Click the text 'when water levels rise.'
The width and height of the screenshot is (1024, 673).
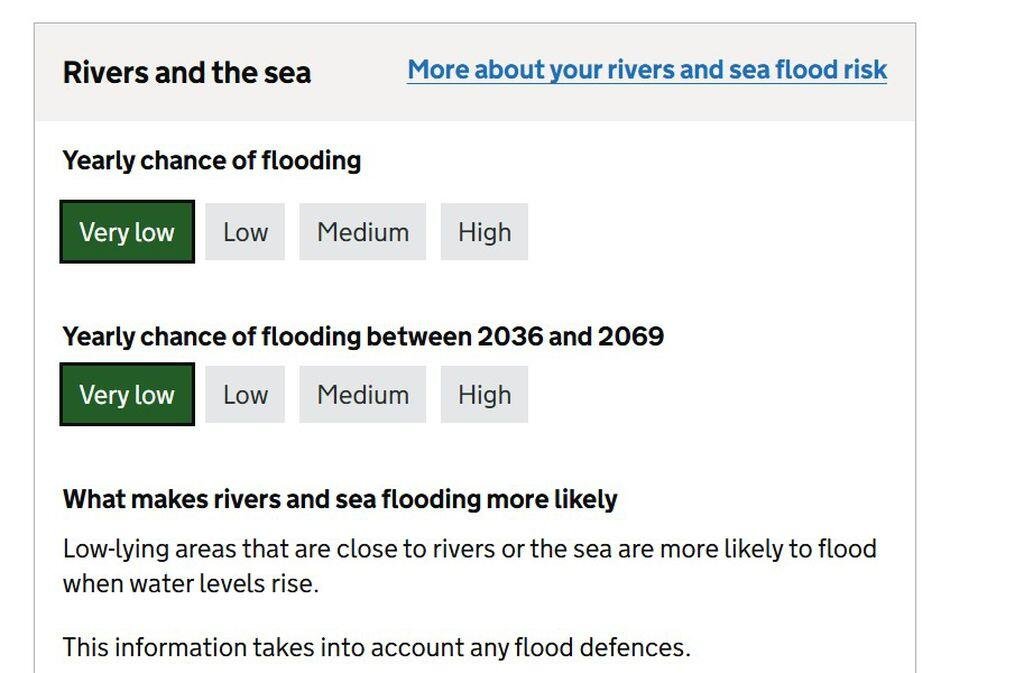[190, 584]
